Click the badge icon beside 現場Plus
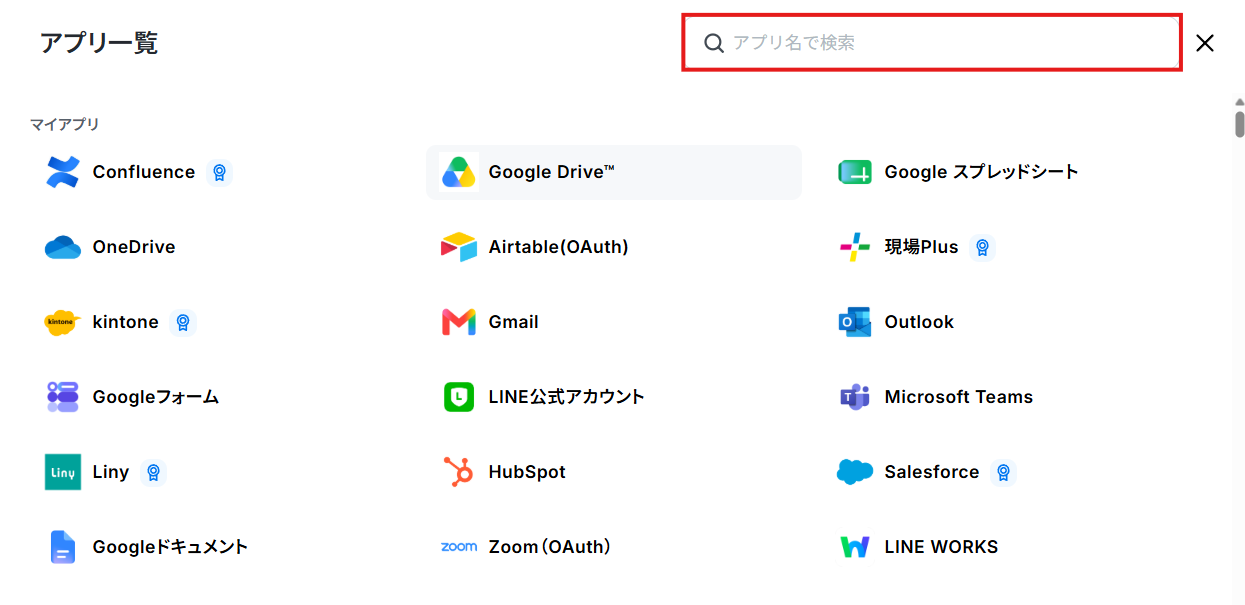 (983, 247)
